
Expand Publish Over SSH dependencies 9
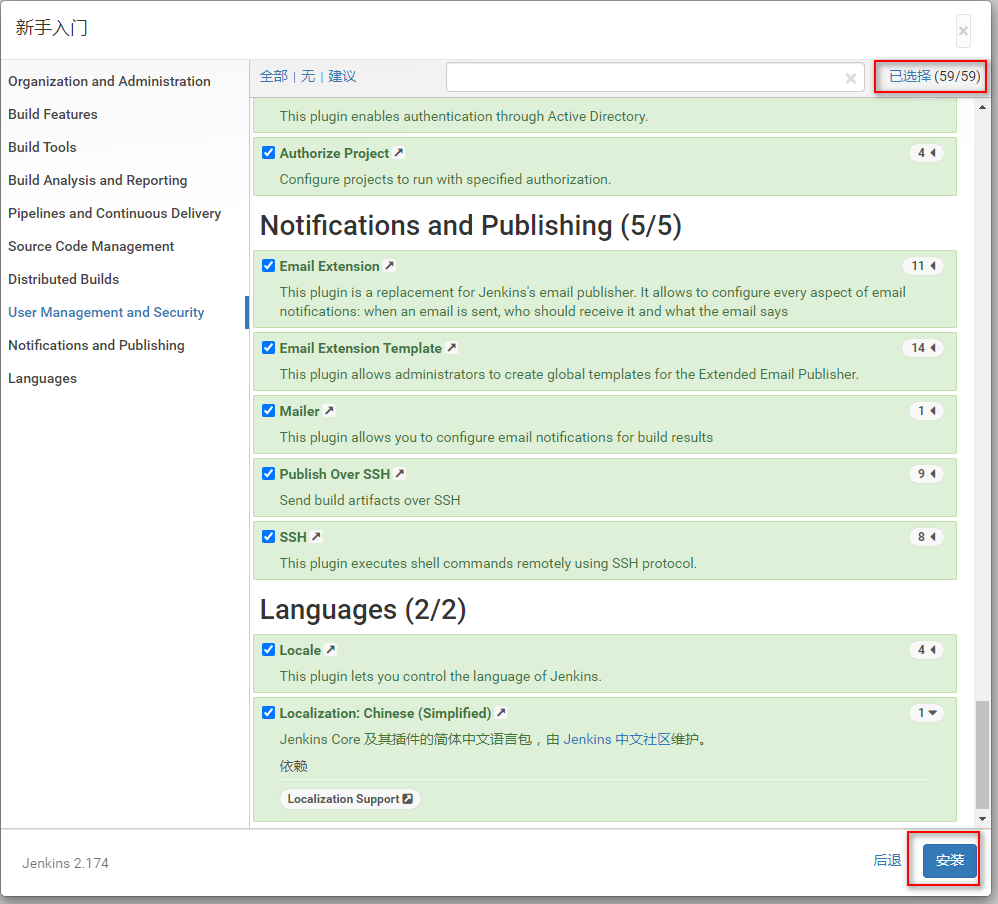coord(926,474)
